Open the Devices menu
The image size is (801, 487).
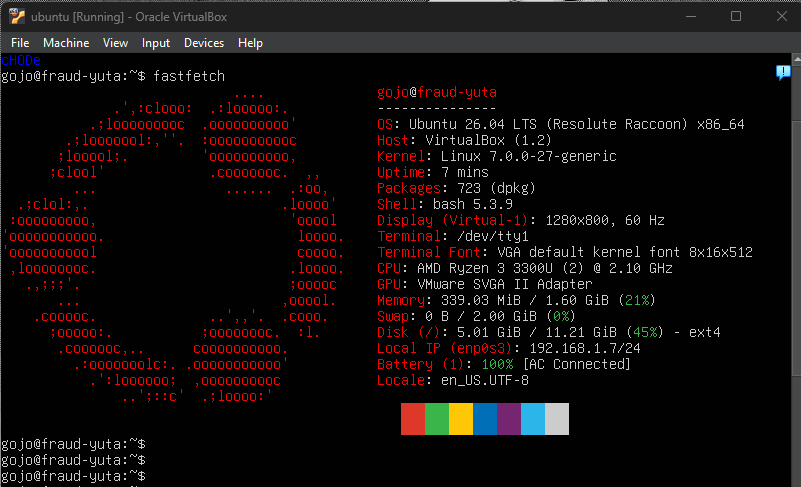coord(204,43)
